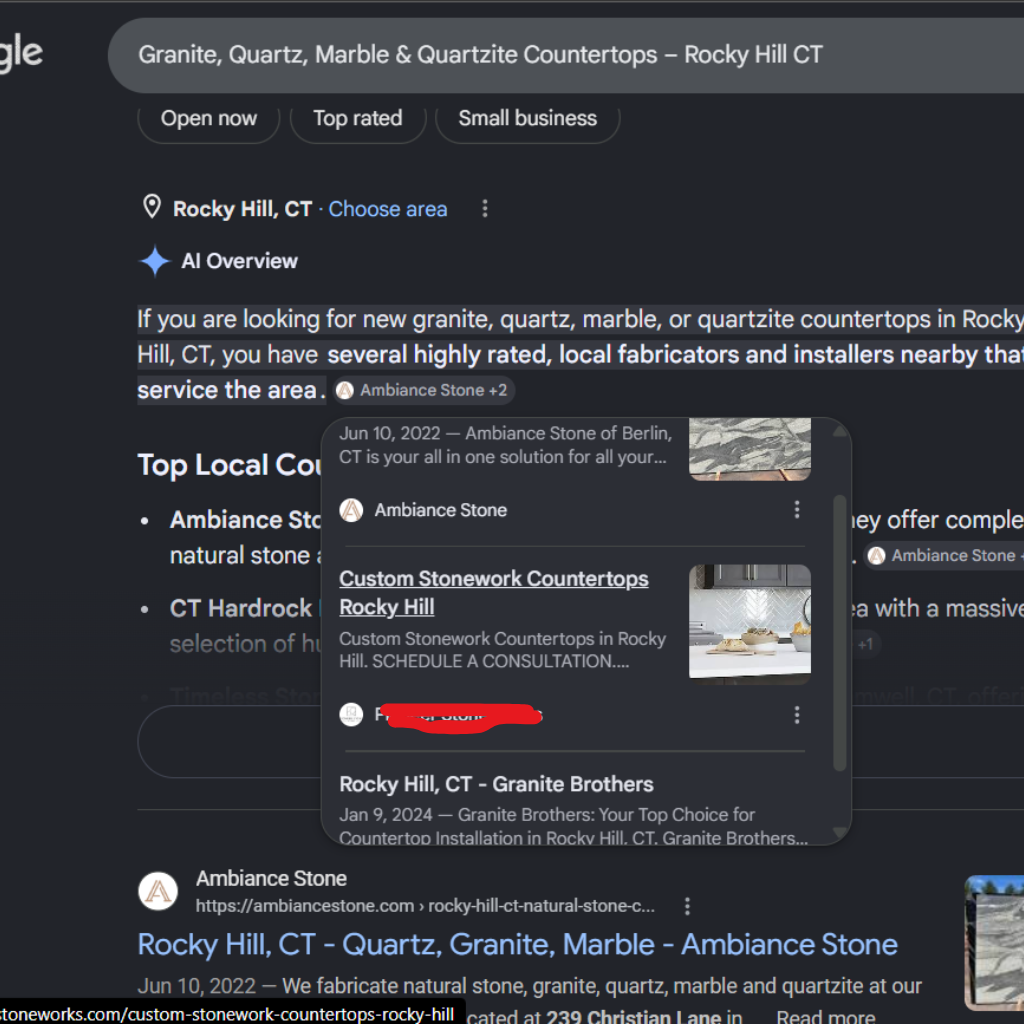
Task: Click the +1 source chip
Action: click(x=865, y=645)
